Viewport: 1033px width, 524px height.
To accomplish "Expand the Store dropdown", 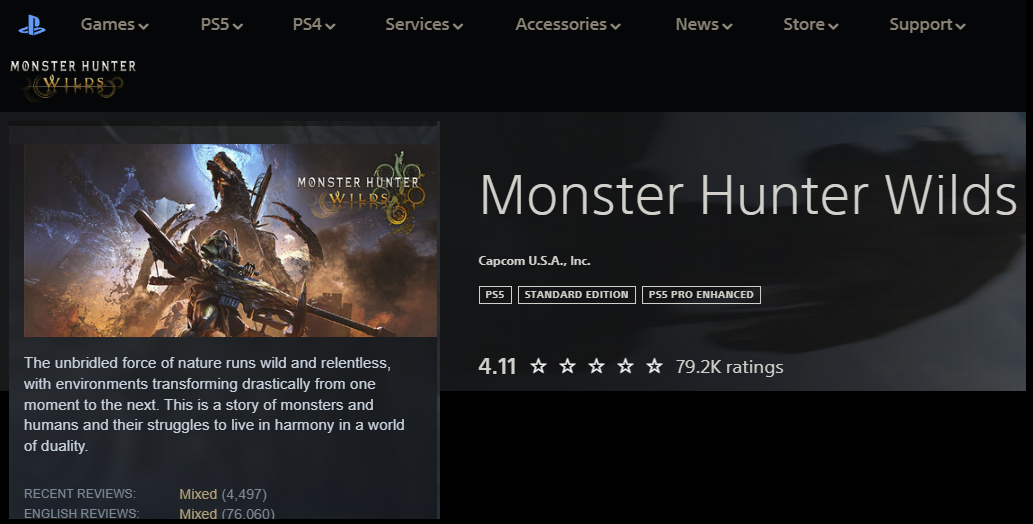I will [810, 24].
